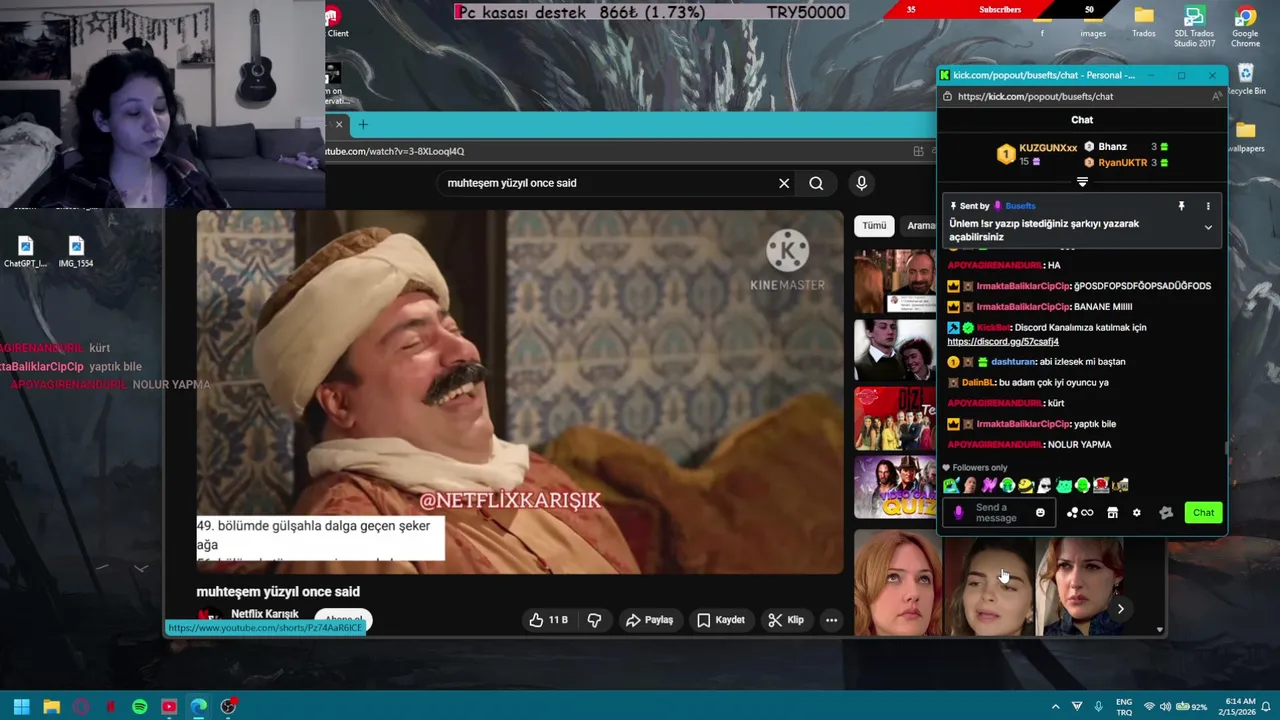Open the Trados desktop folder

1144,22
